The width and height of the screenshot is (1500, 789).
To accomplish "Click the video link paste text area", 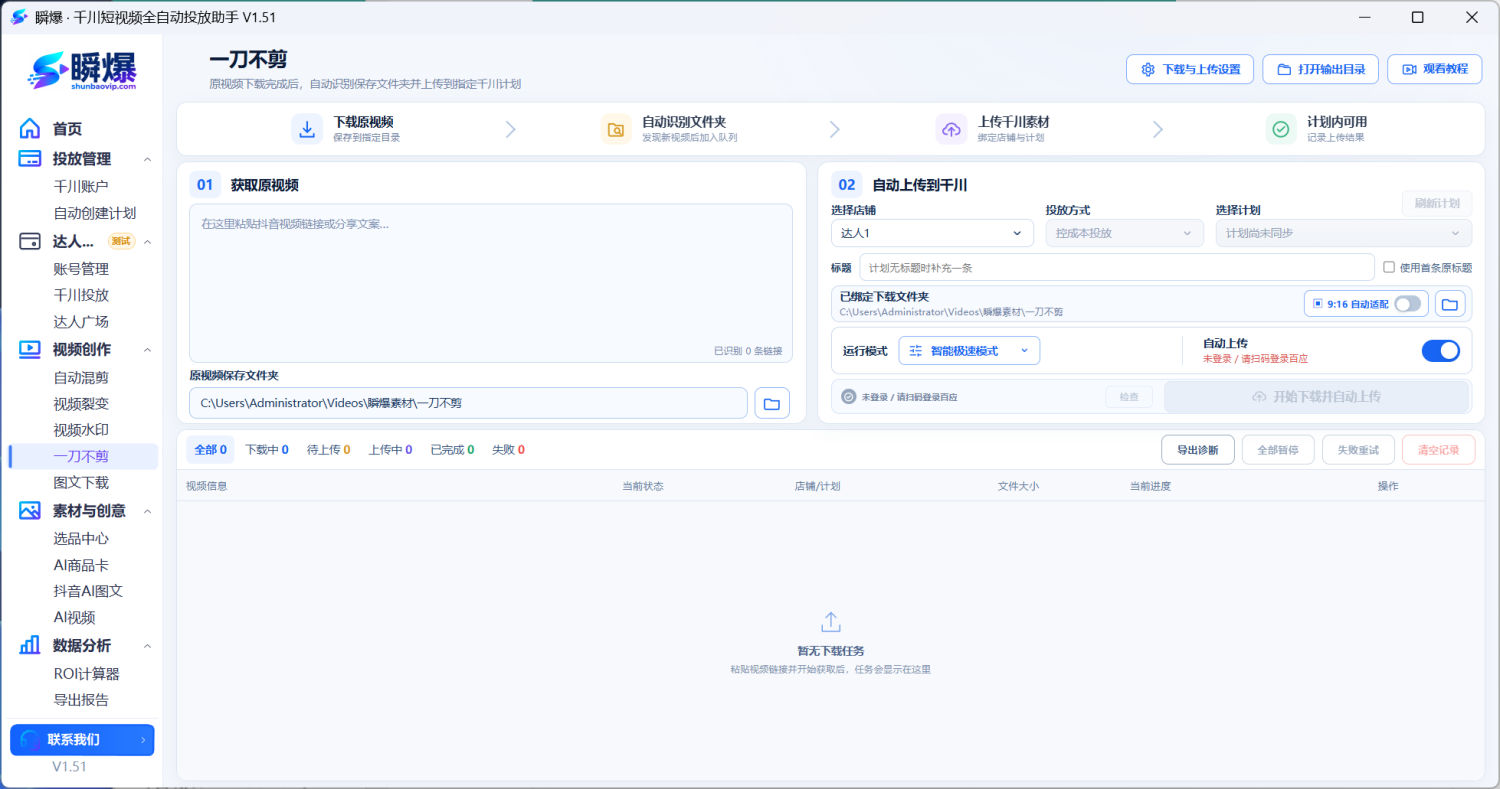I will point(491,283).
